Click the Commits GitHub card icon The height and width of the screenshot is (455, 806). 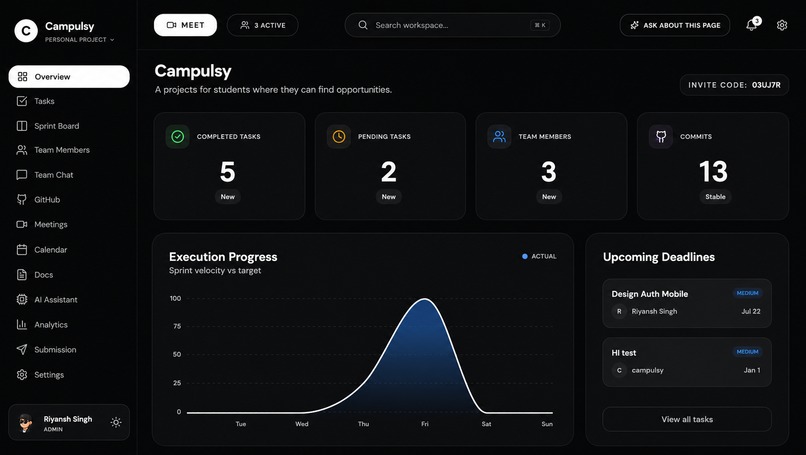click(661, 136)
